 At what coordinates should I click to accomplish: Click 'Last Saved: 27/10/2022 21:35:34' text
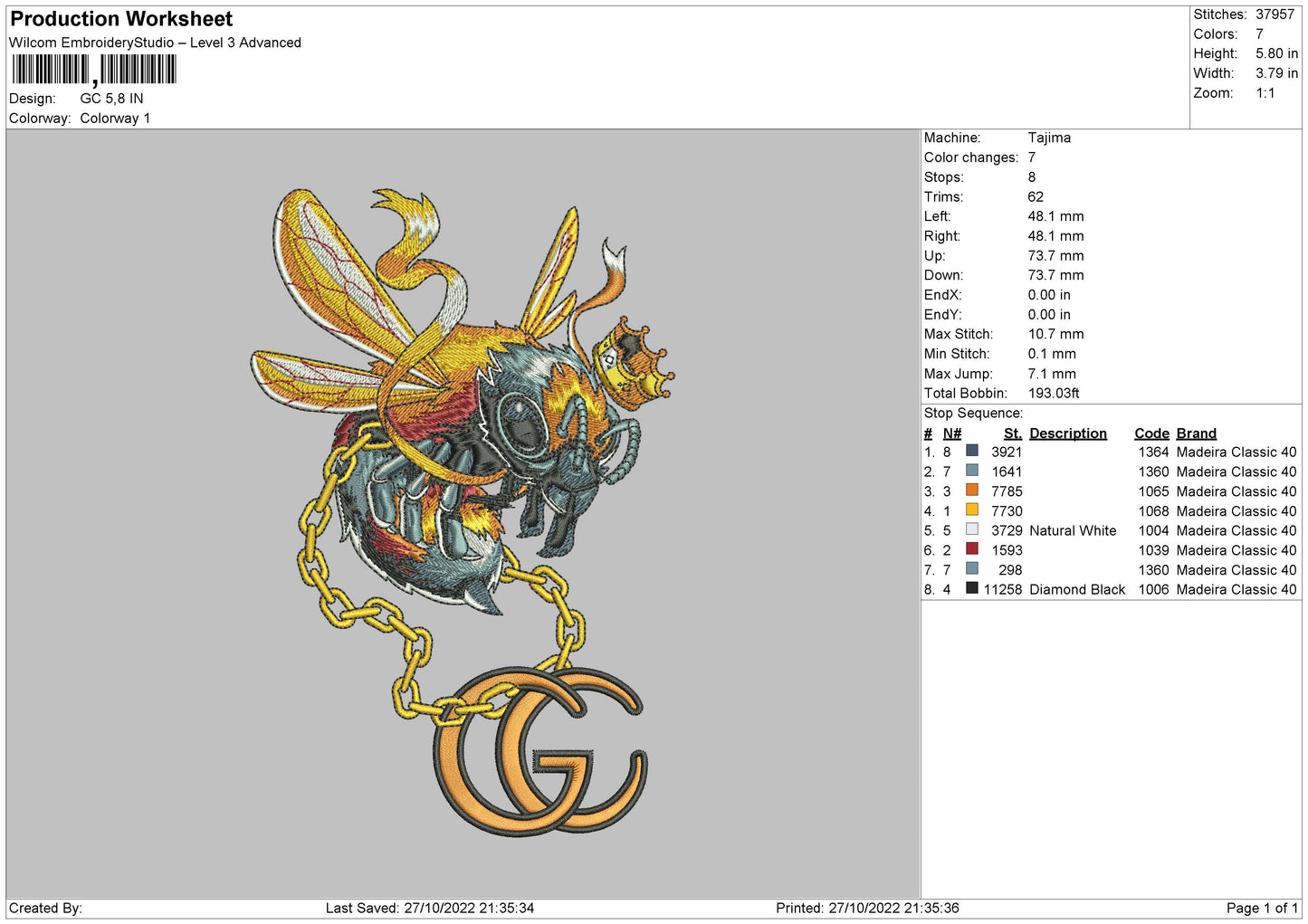tap(430, 908)
